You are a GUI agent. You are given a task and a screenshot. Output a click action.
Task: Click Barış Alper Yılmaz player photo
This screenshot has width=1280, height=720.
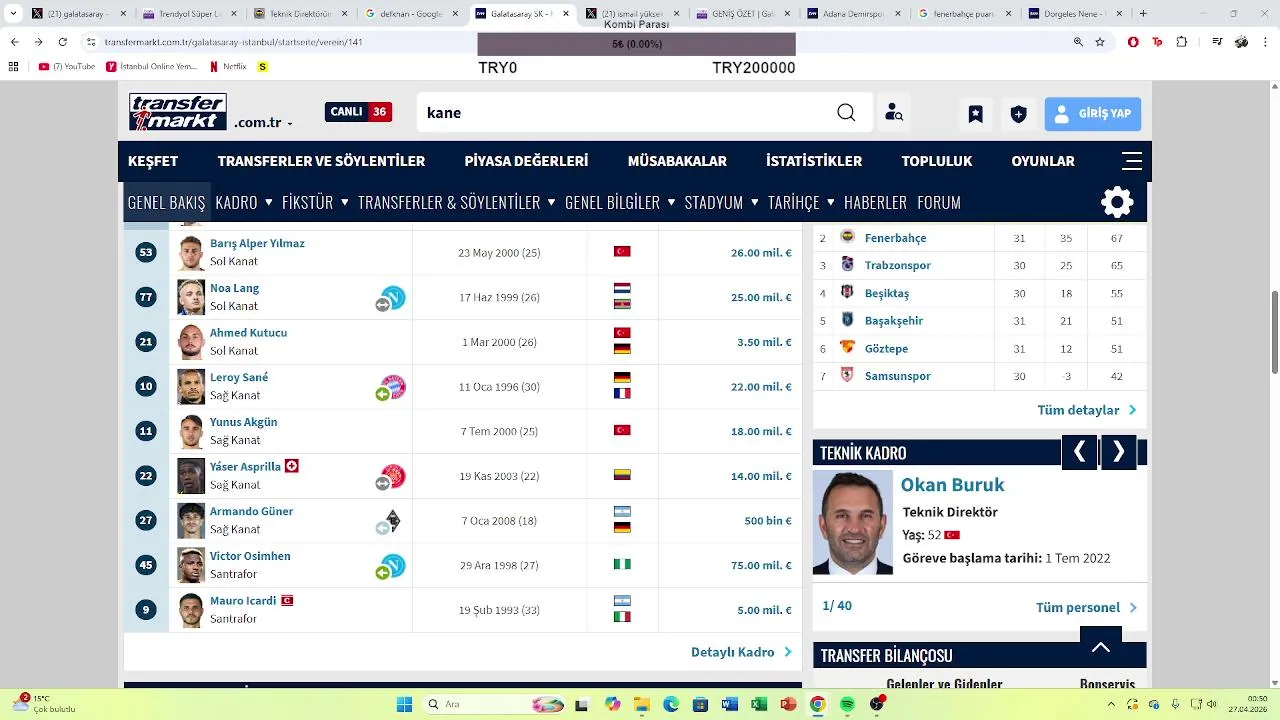click(191, 253)
